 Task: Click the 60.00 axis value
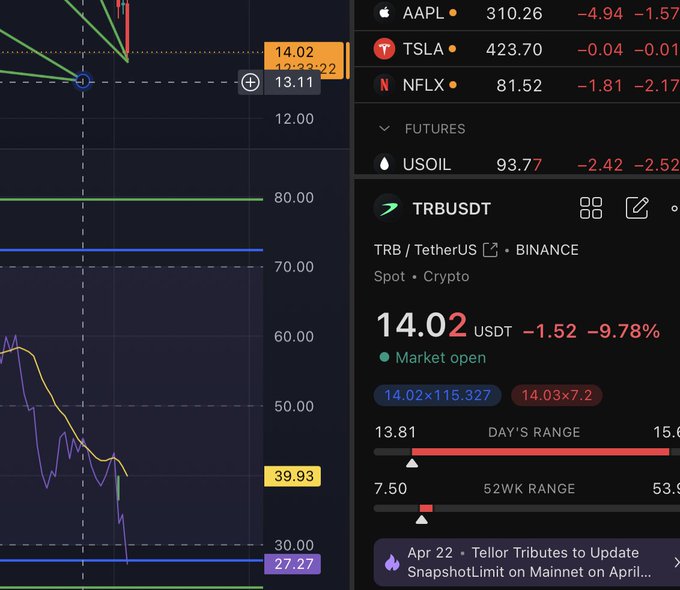294,337
